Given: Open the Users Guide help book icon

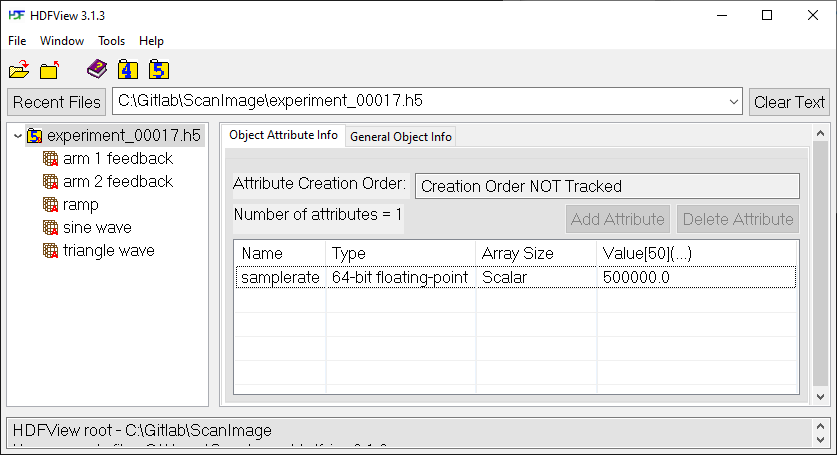Looking at the screenshot, I should click(x=97, y=69).
